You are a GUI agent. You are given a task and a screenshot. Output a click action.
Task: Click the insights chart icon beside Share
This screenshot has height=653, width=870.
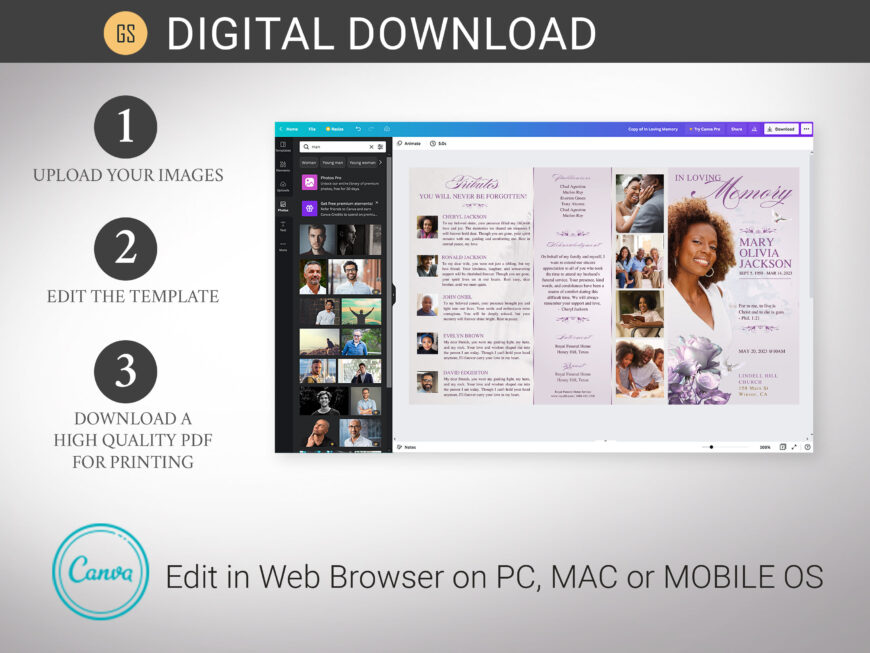coord(754,129)
